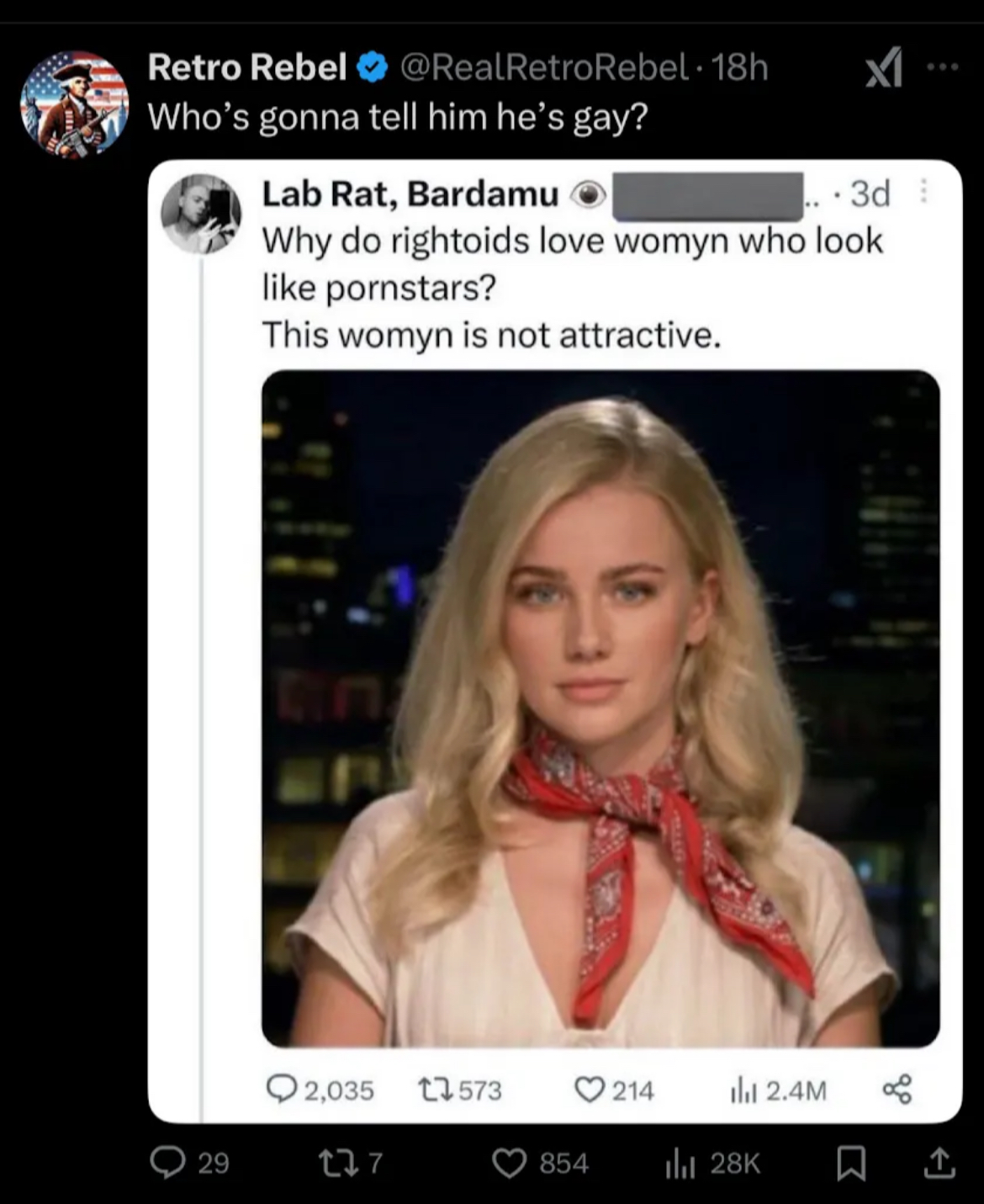Screen dimensions: 984x1204
Task: Share the post via upload icon
Action: click(x=939, y=1163)
